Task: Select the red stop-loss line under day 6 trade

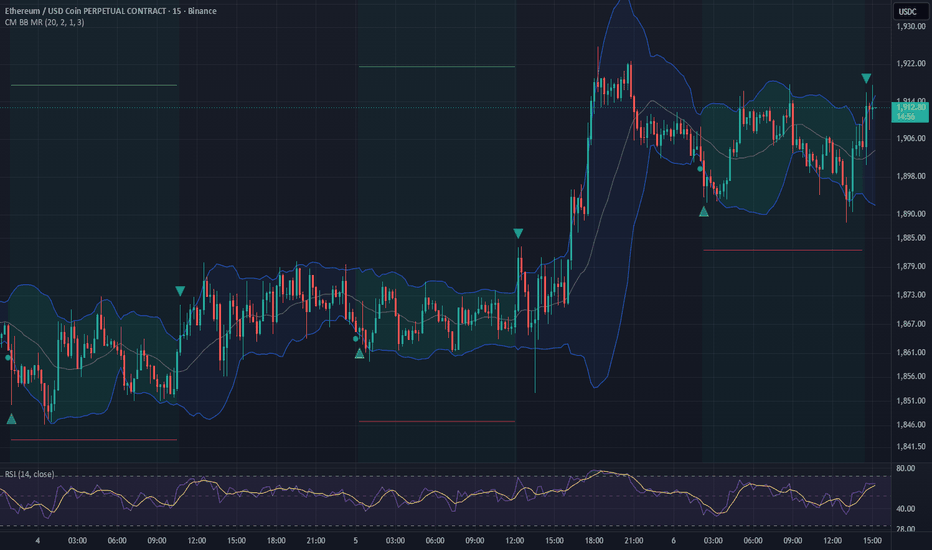Action: click(782, 250)
